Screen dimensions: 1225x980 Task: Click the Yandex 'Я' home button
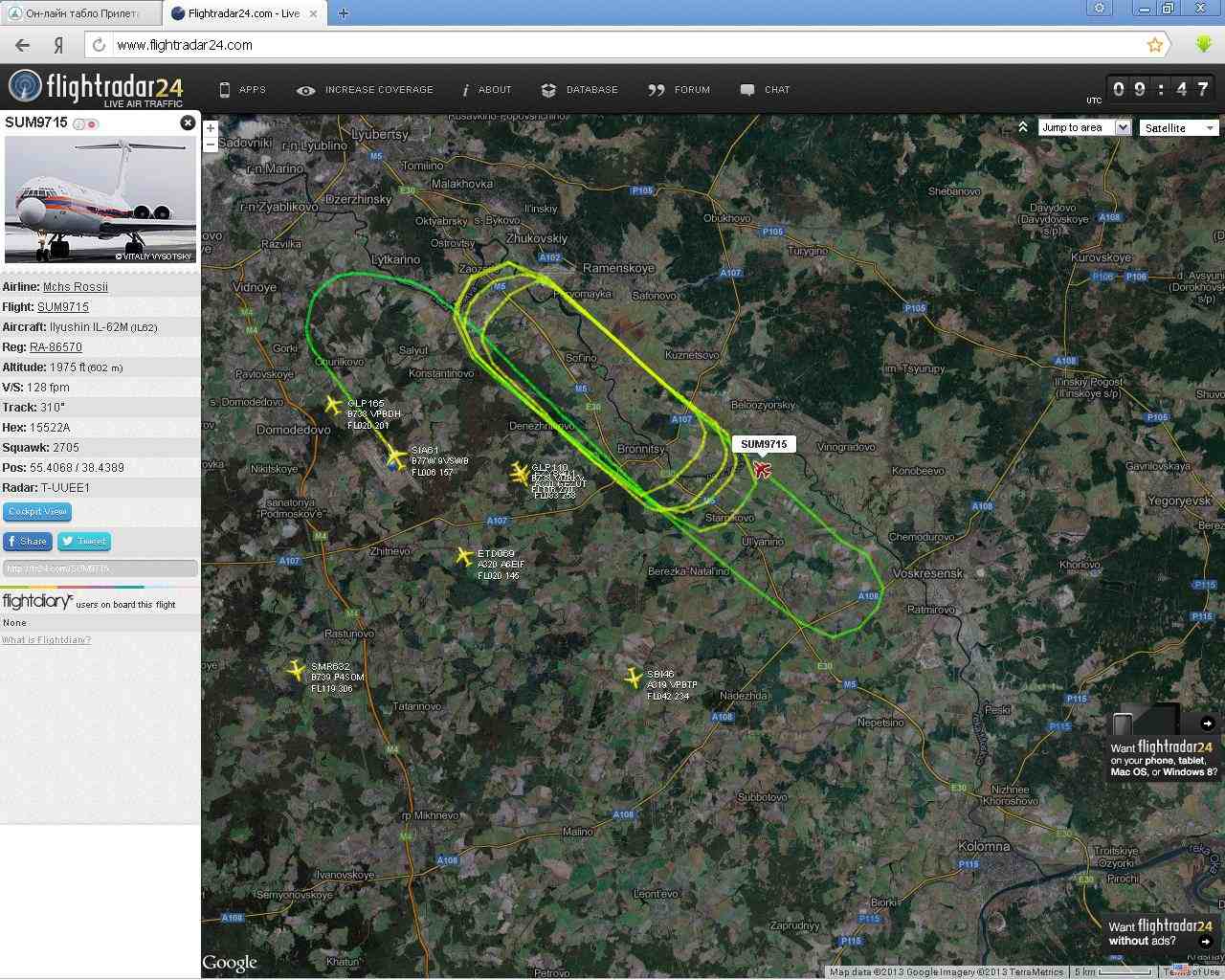(x=58, y=45)
